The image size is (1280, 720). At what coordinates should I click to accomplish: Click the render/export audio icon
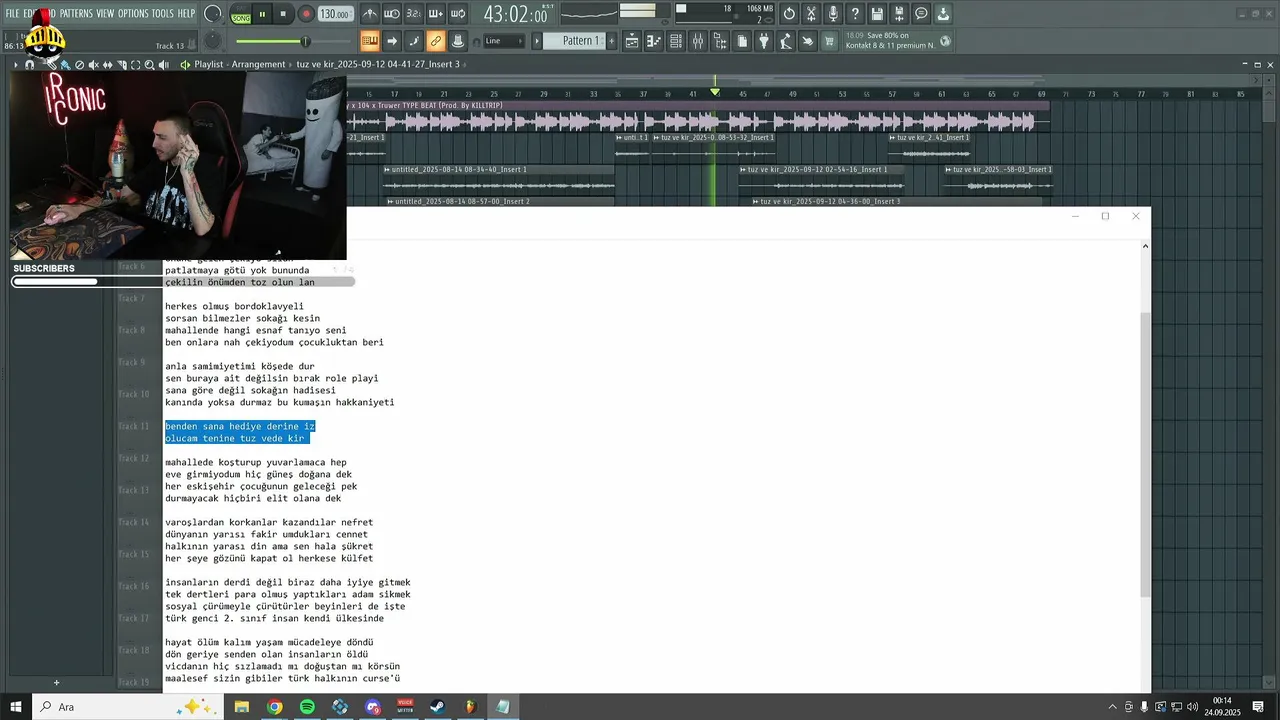pyautogui.click(x=899, y=14)
